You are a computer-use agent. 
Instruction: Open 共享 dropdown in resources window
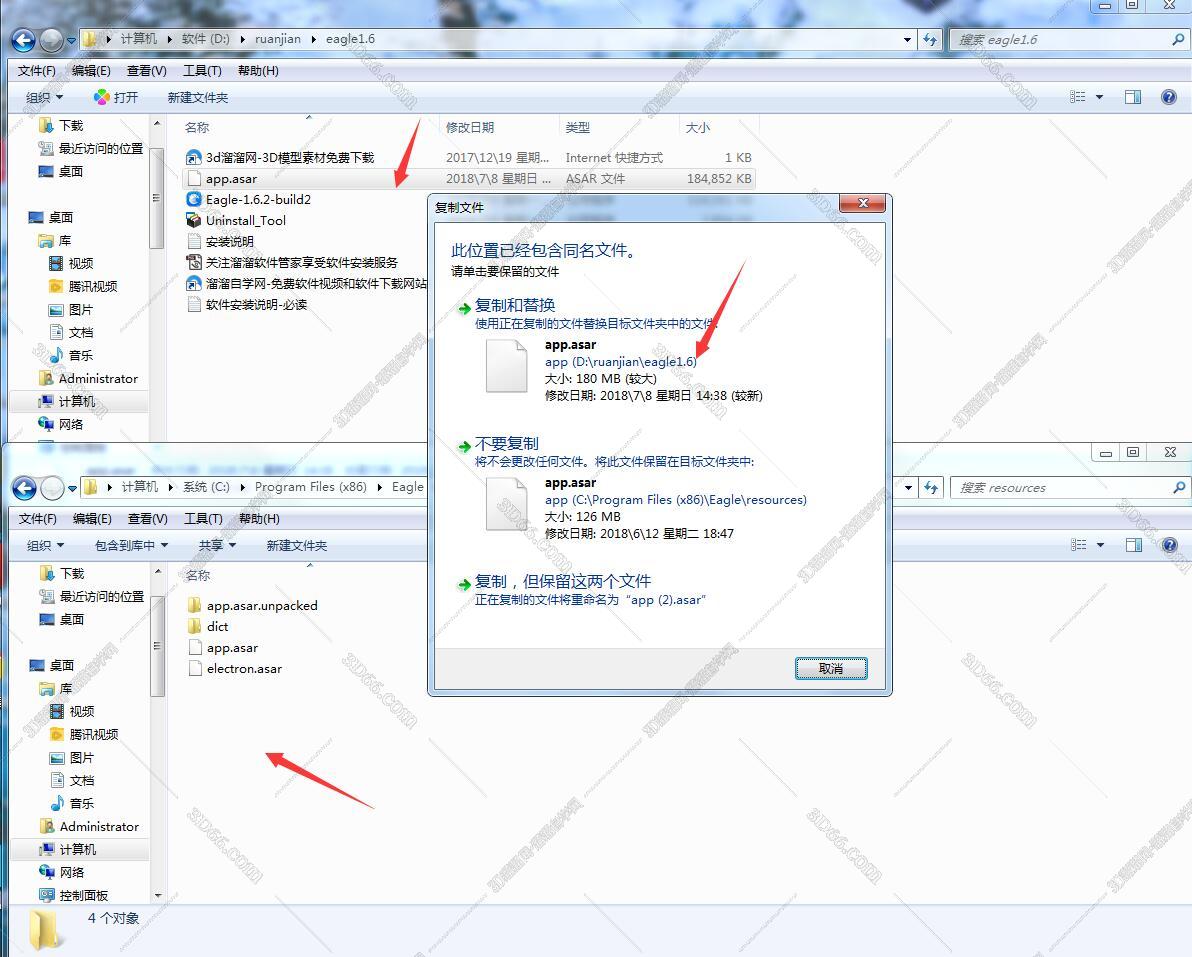pyautogui.click(x=217, y=545)
